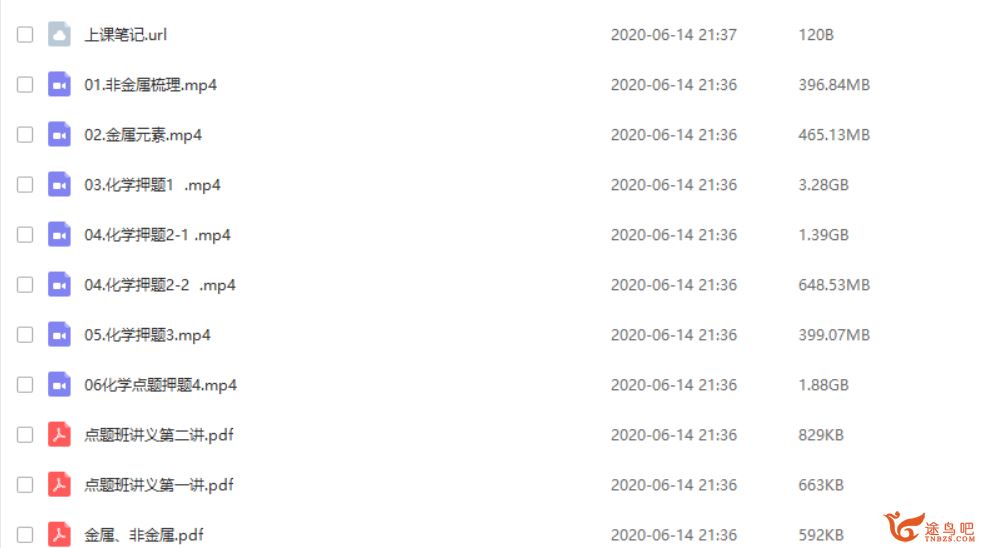Image resolution: width=985 pixels, height=548 pixels.
Task: Check the box for 04.化学押题2-2 .mp4
Action: 25,285
